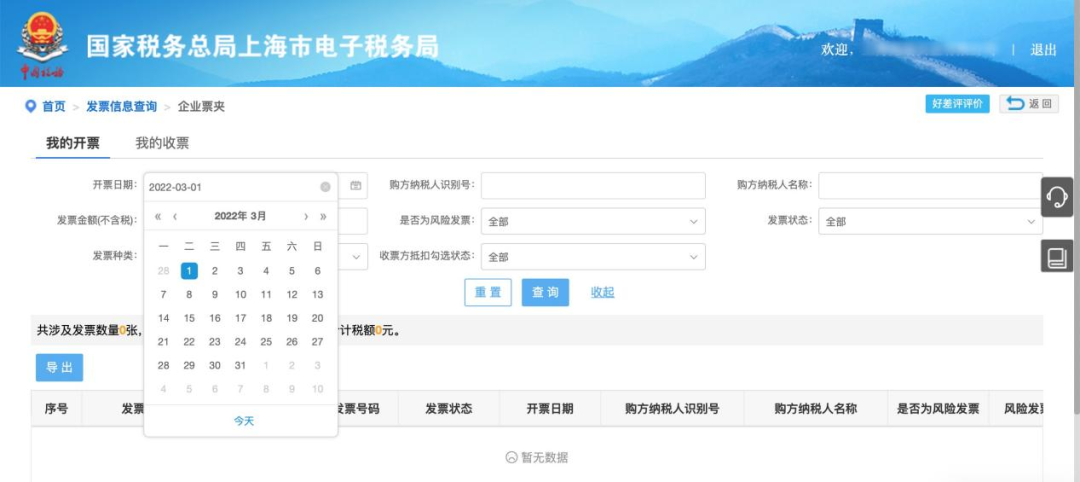Screen dimensions: 1080x482
Task: Expand the 收票方抵扣勾选状态 dropdown
Action: (x=593, y=256)
